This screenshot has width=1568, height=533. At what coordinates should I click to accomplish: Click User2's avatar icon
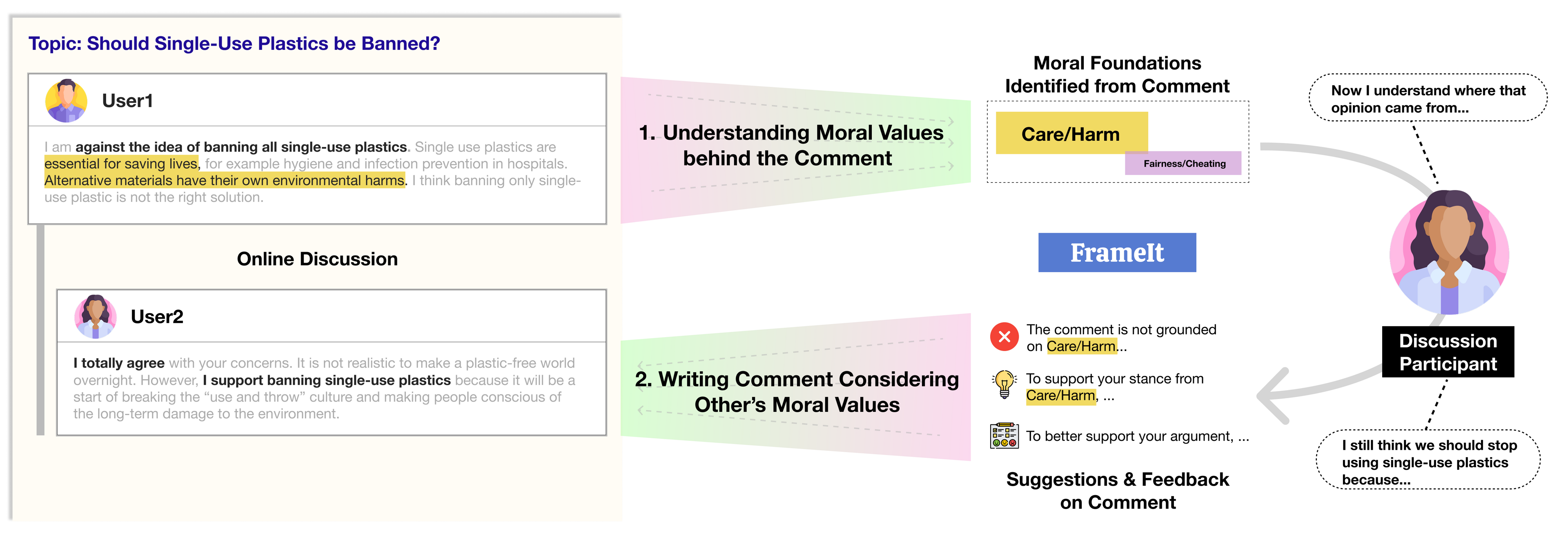[96, 316]
